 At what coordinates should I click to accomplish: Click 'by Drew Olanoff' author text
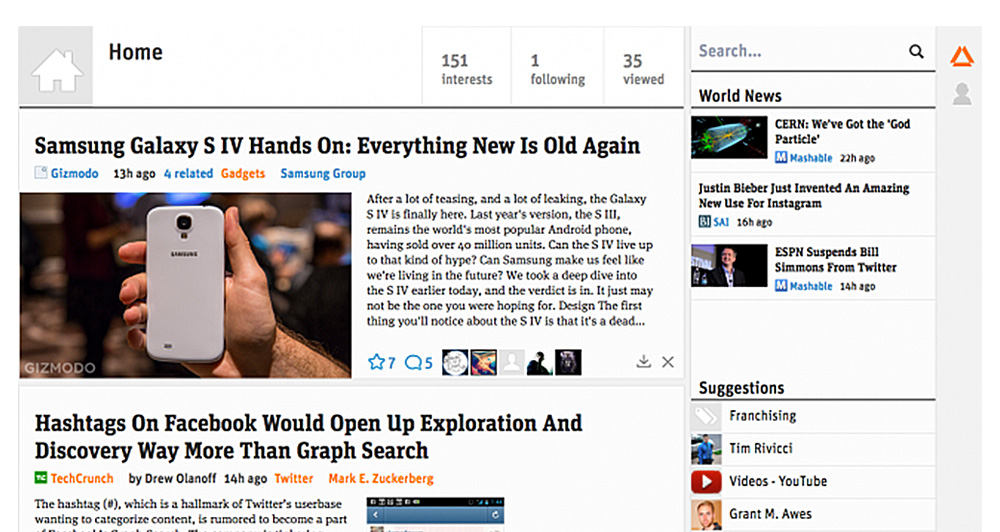172,478
